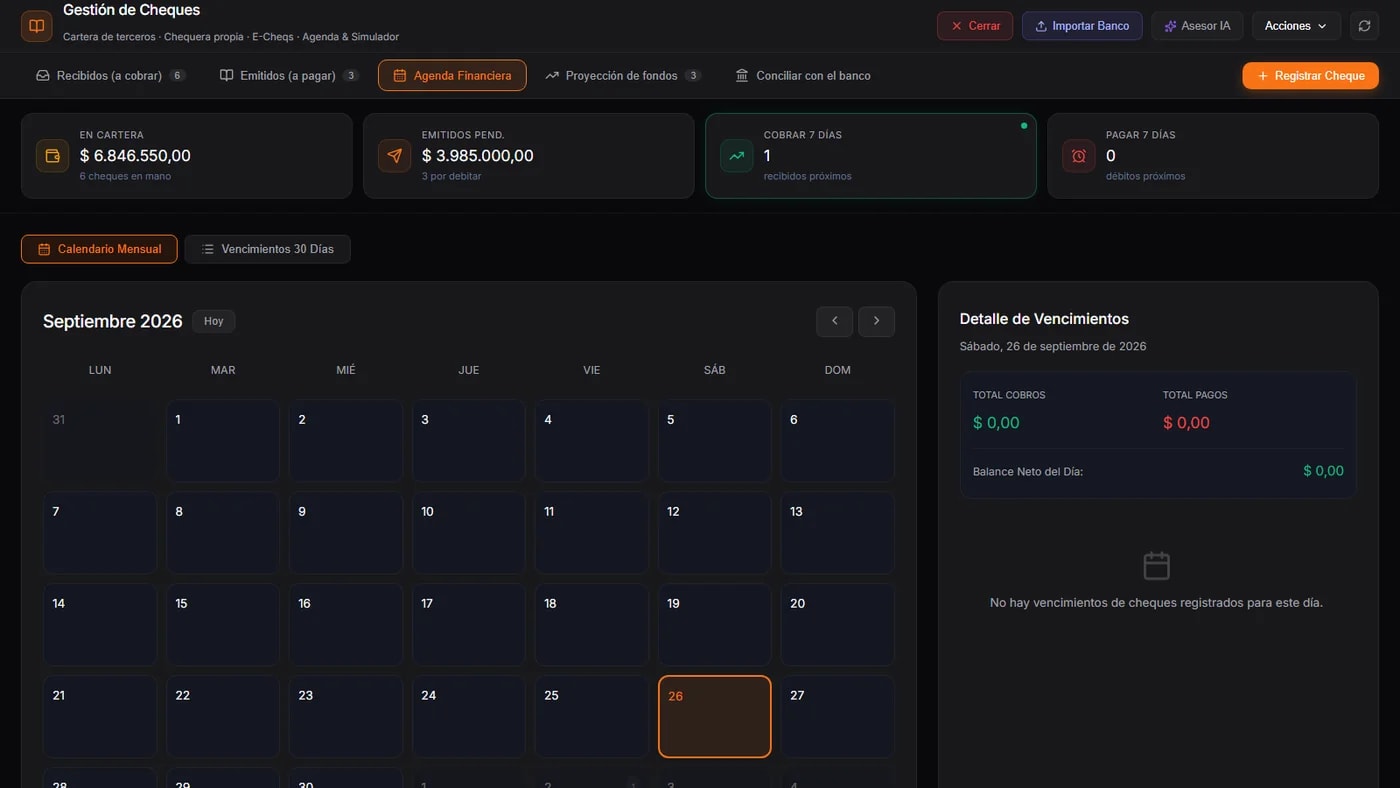This screenshot has height=788, width=1400.
Task: Click the Septiembre 2026 month title
Action: 113,321
